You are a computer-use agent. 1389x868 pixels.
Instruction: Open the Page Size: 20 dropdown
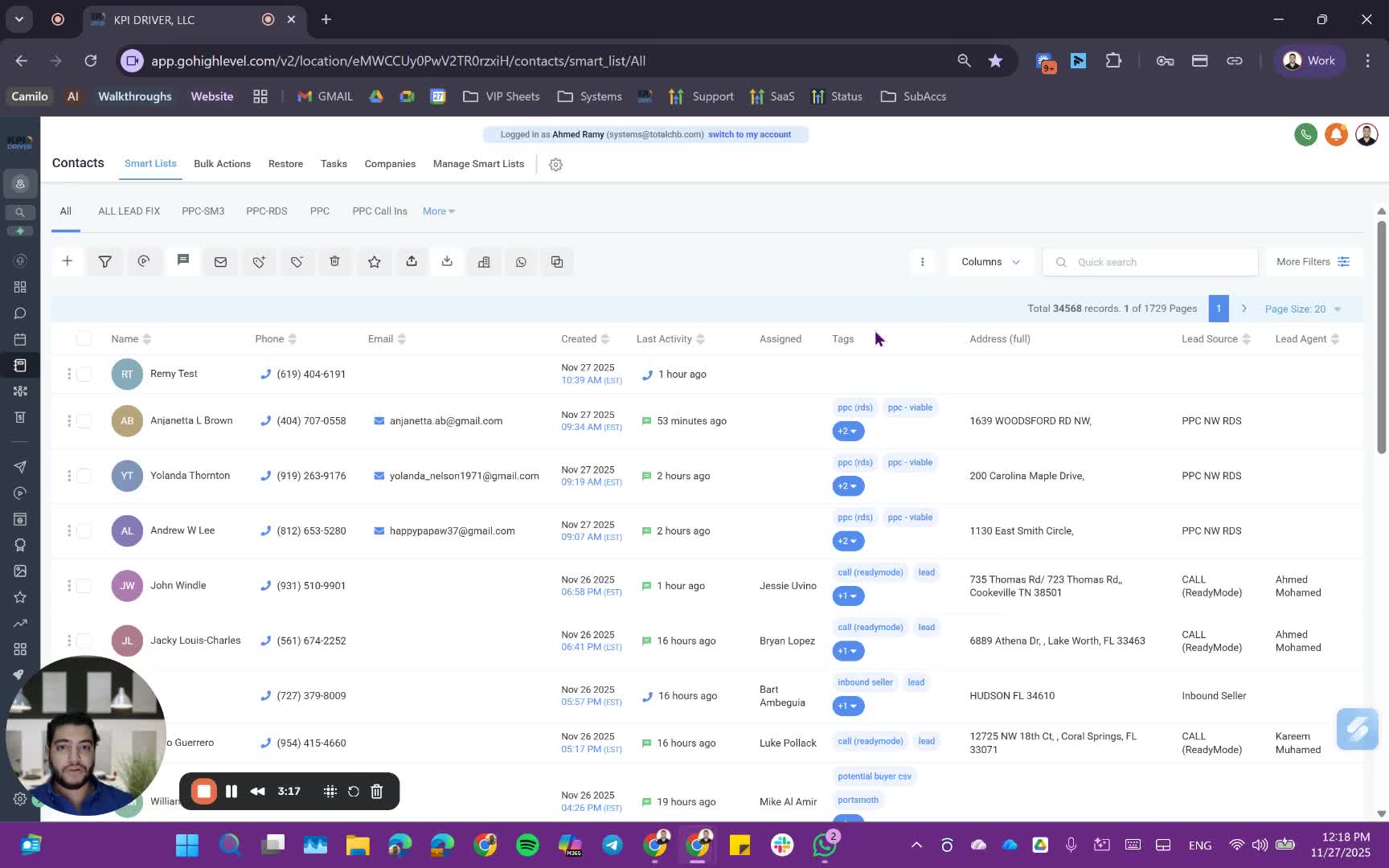tap(1303, 309)
